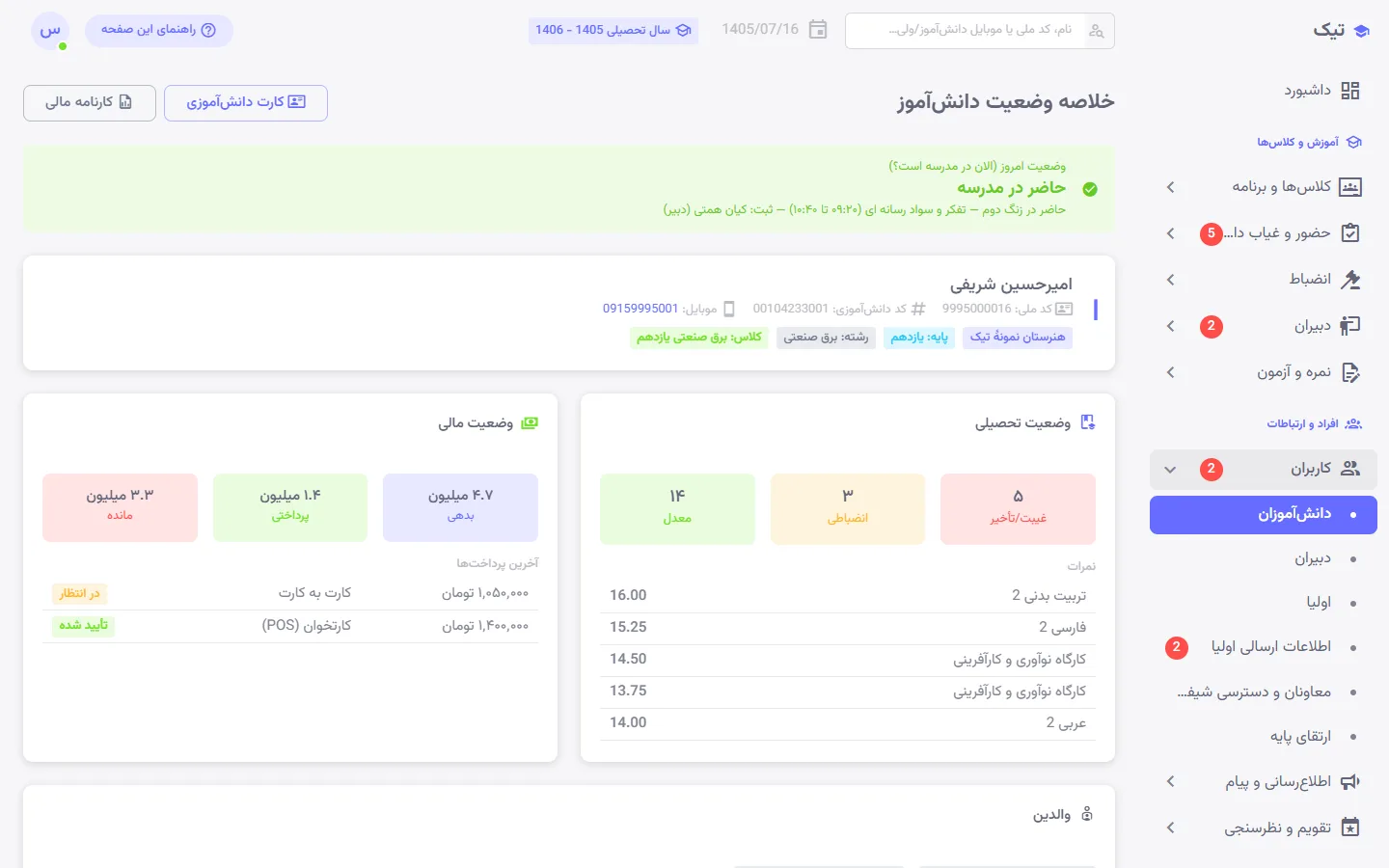Expand the حضور و غیاب submenu chevron
This screenshot has width=1389, height=868.
coord(1171,233)
